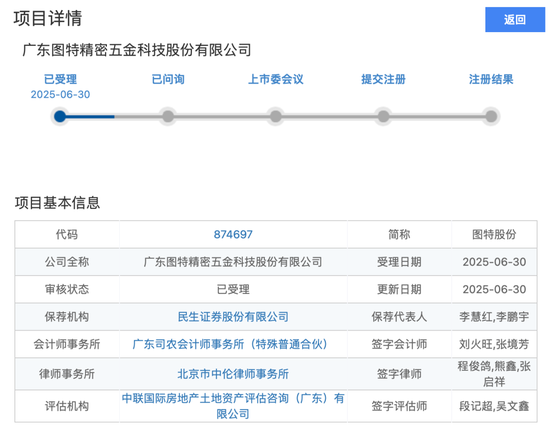Click the 段记超,吴文鑫 appraisers cell
This screenshot has width=550, height=428.
pyautogui.click(x=494, y=406)
